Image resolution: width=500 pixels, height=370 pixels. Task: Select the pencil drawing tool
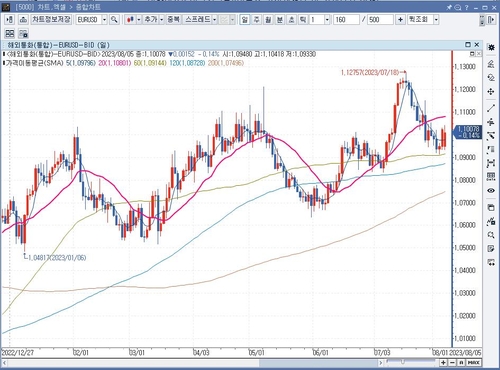click(491, 64)
